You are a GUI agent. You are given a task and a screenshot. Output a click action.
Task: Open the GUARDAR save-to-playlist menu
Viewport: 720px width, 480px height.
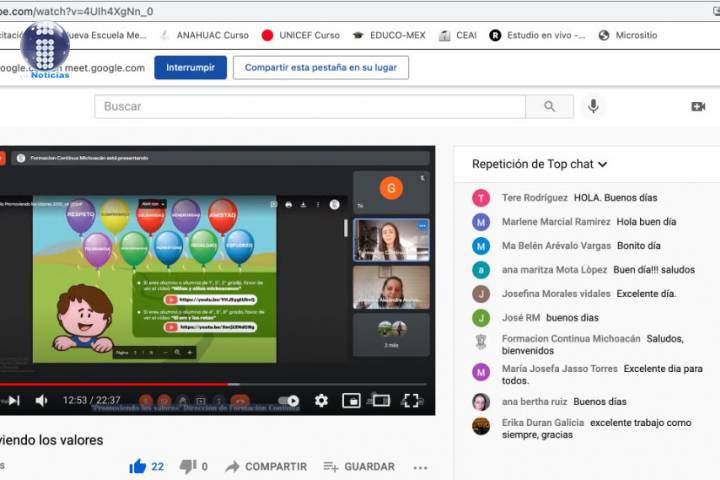[x=358, y=466]
